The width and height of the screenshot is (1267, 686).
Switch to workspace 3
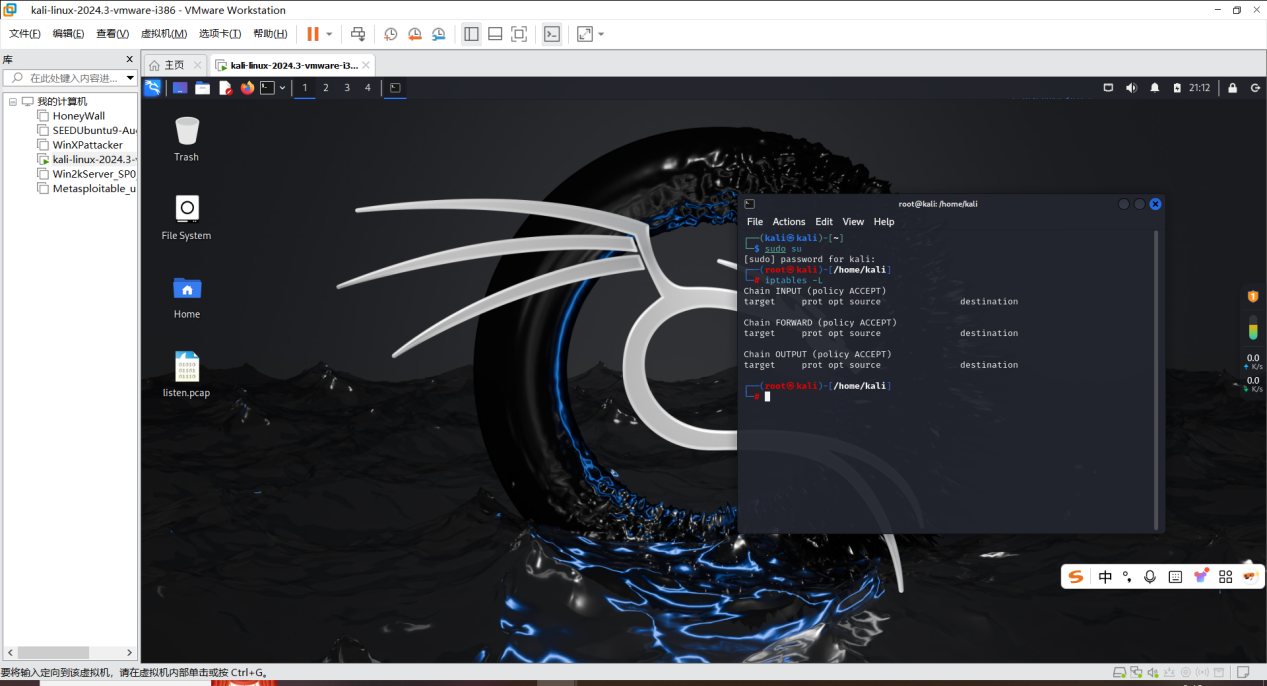[x=347, y=88]
